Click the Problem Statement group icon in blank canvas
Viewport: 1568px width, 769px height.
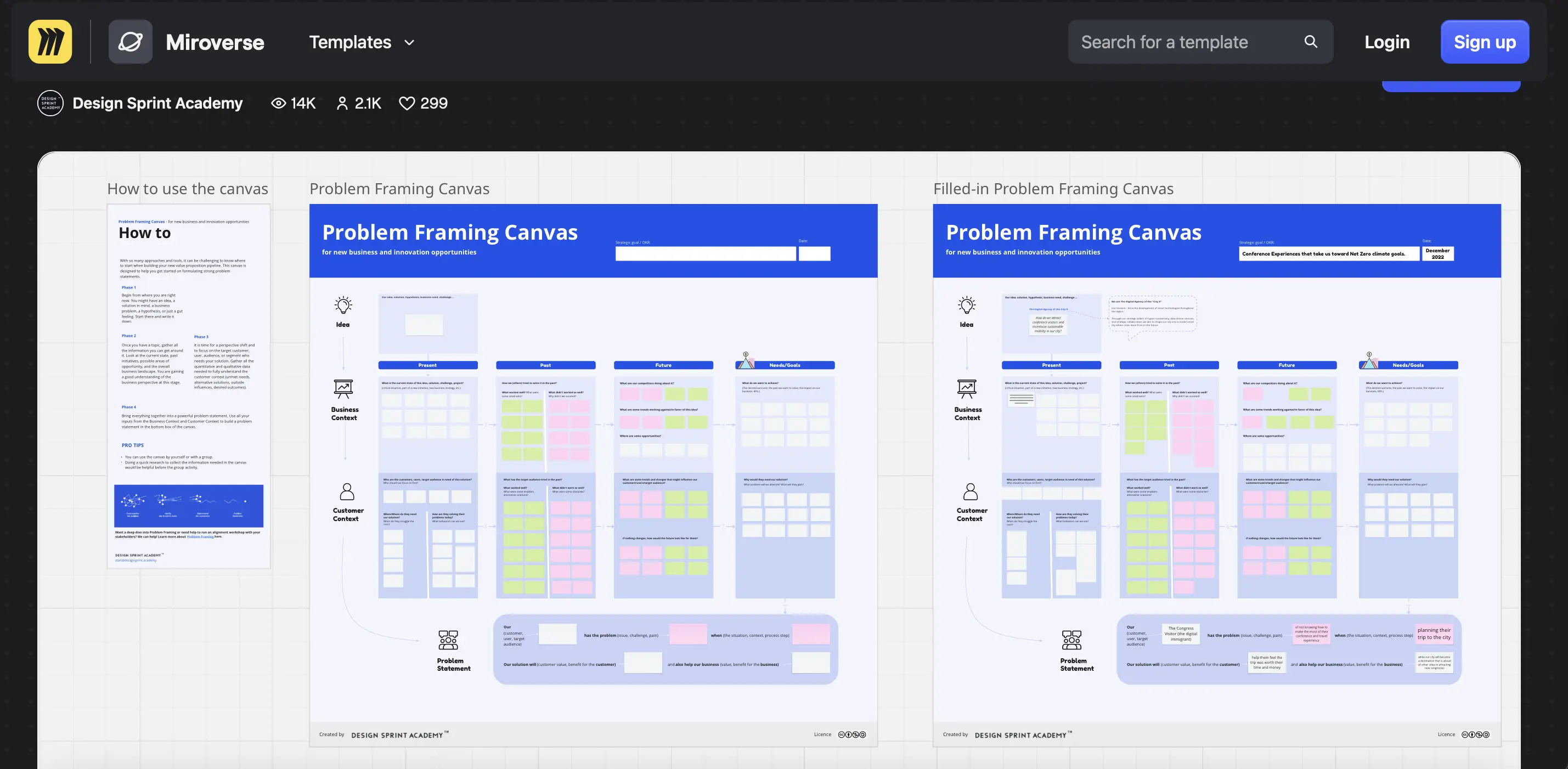(x=449, y=640)
